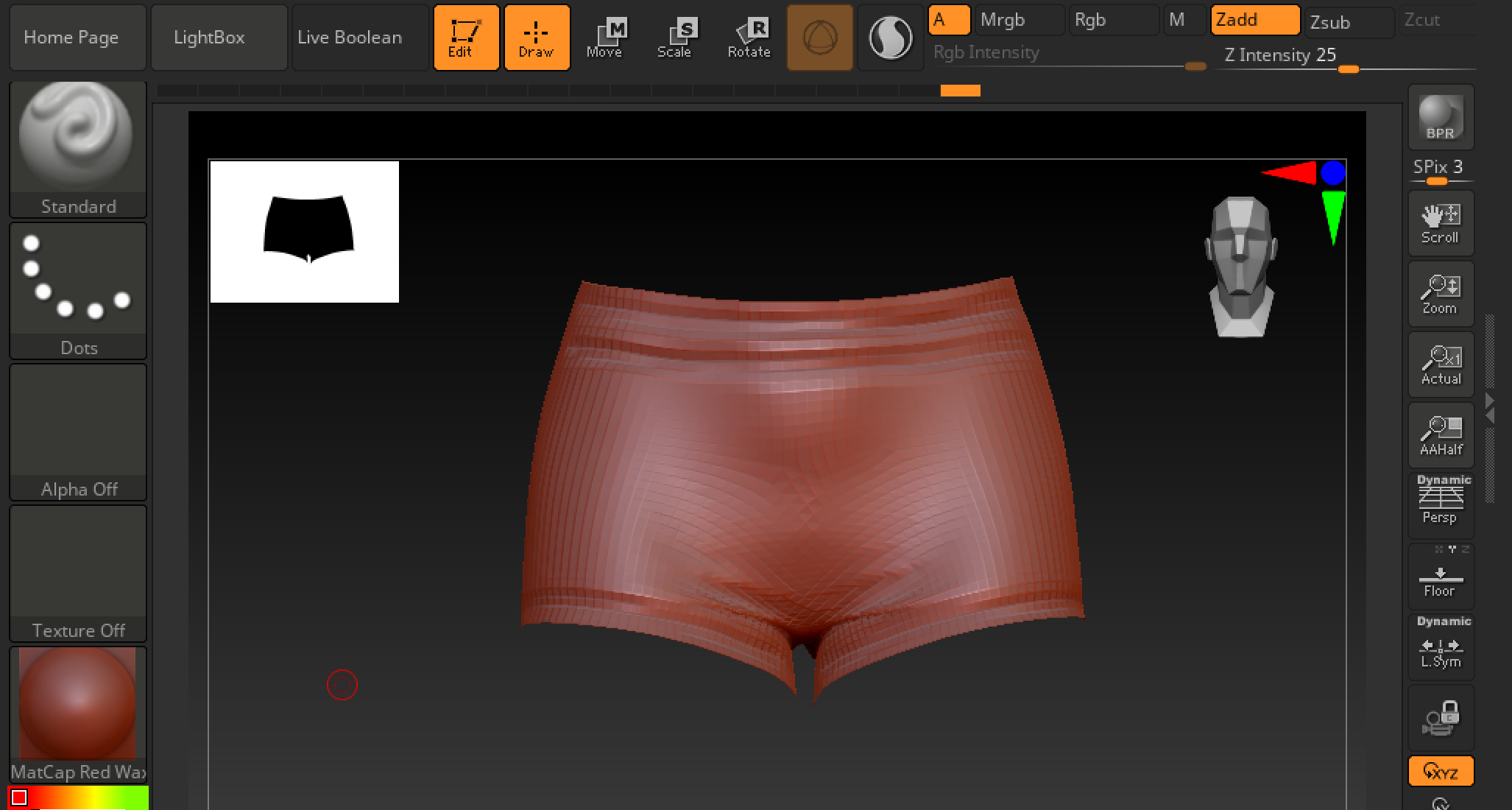Screen dimensions: 1512x810
Task: Select the Scale tool
Action: pyautogui.click(x=678, y=38)
